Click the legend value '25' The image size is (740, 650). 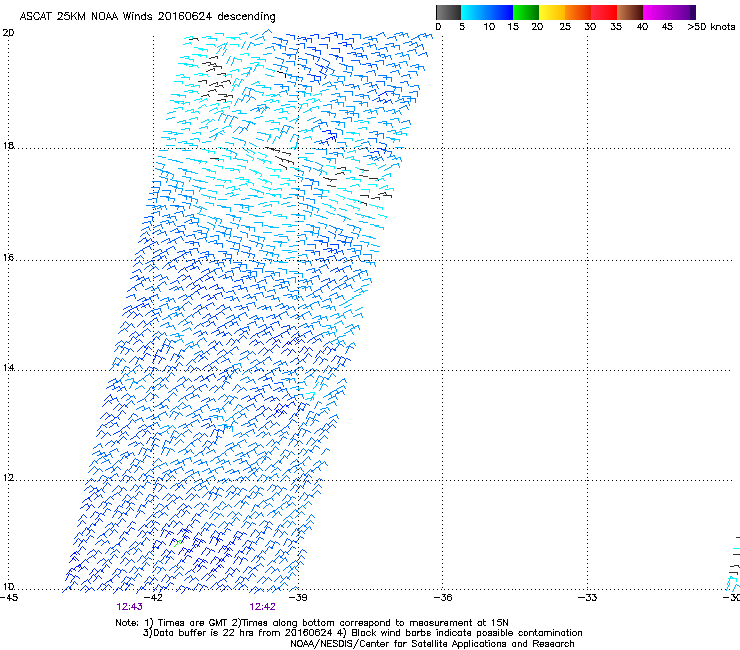[565, 27]
